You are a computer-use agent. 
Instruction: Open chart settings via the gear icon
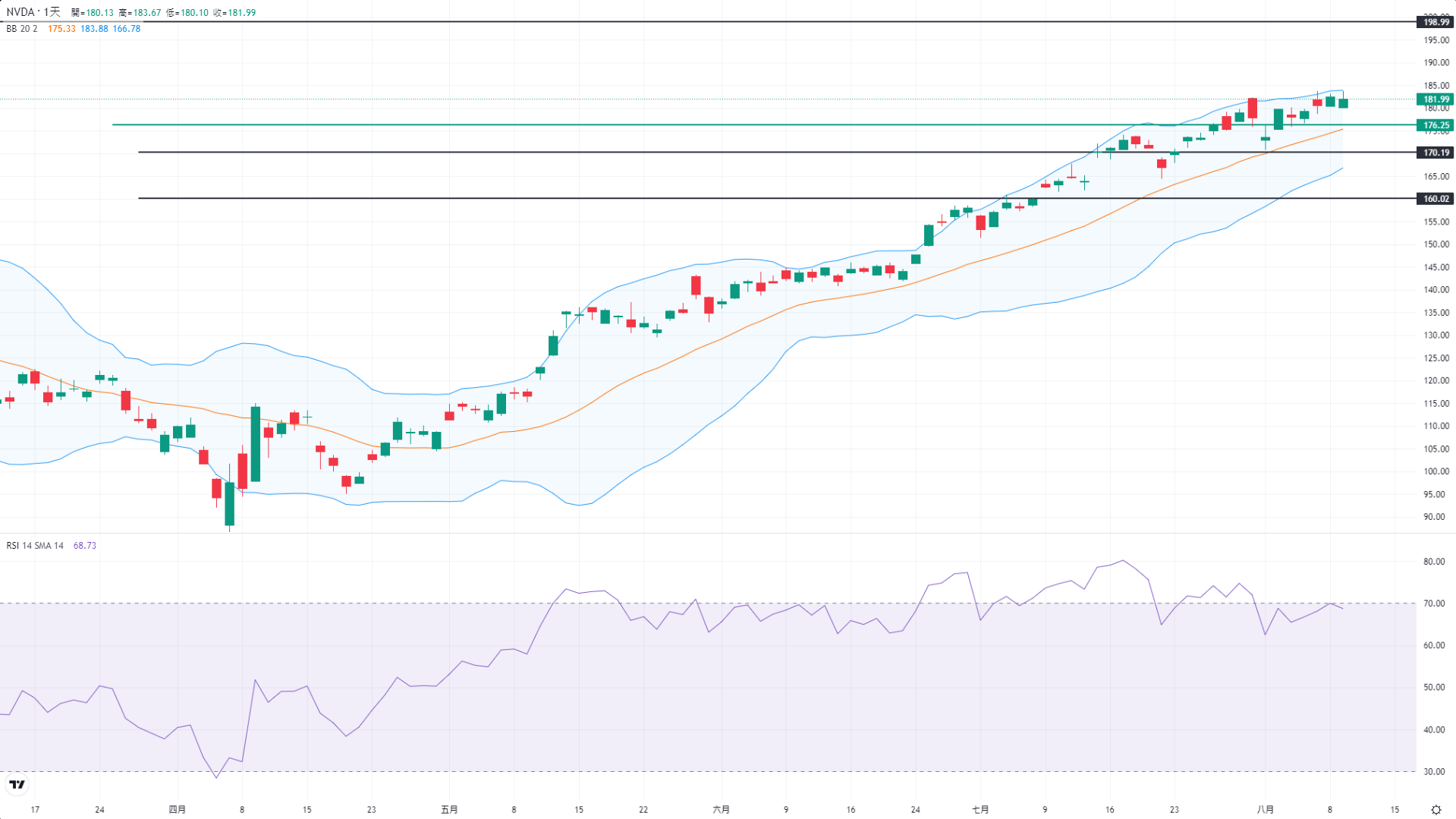pyautogui.click(x=1436, y=810)
